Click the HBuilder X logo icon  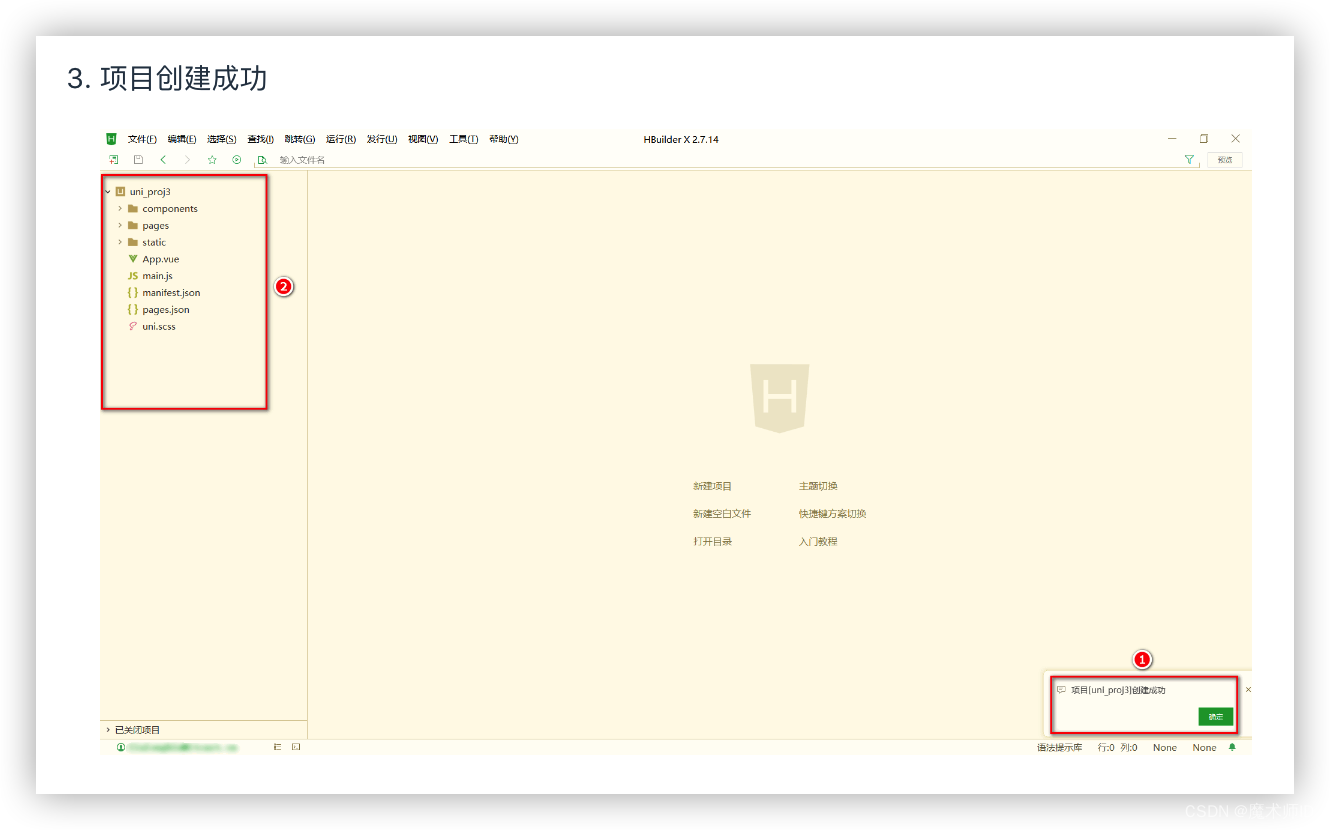click(x=112, y=139)
